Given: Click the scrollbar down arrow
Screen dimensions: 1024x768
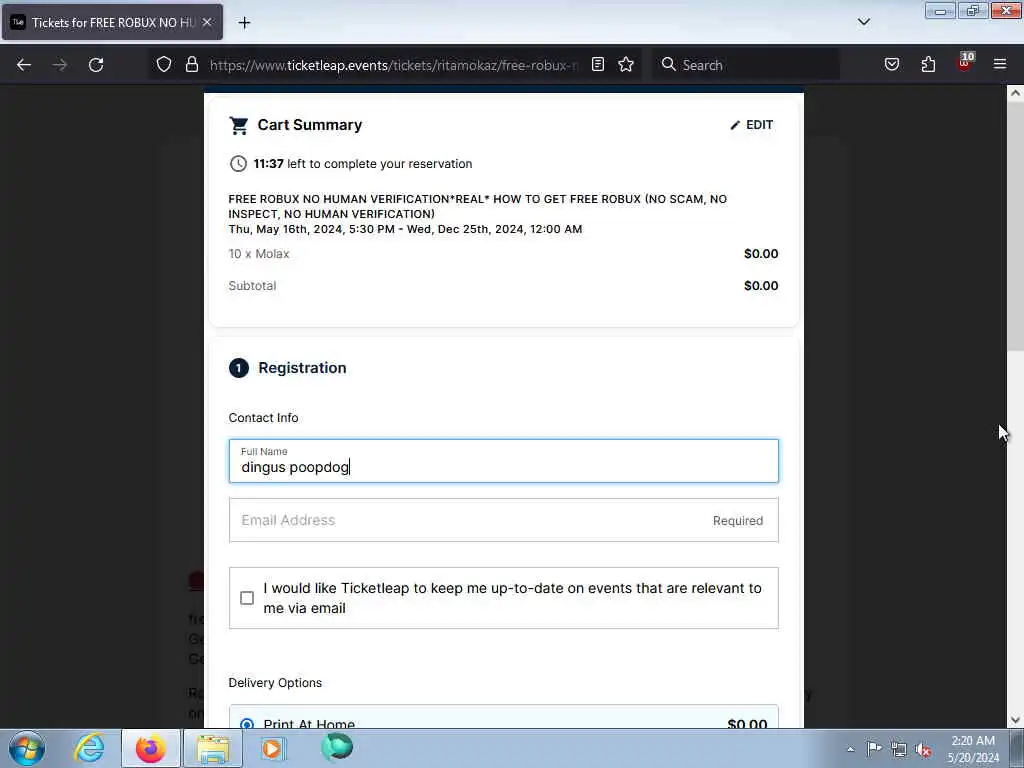Looking at the screenshot, I should [1015, 720].
